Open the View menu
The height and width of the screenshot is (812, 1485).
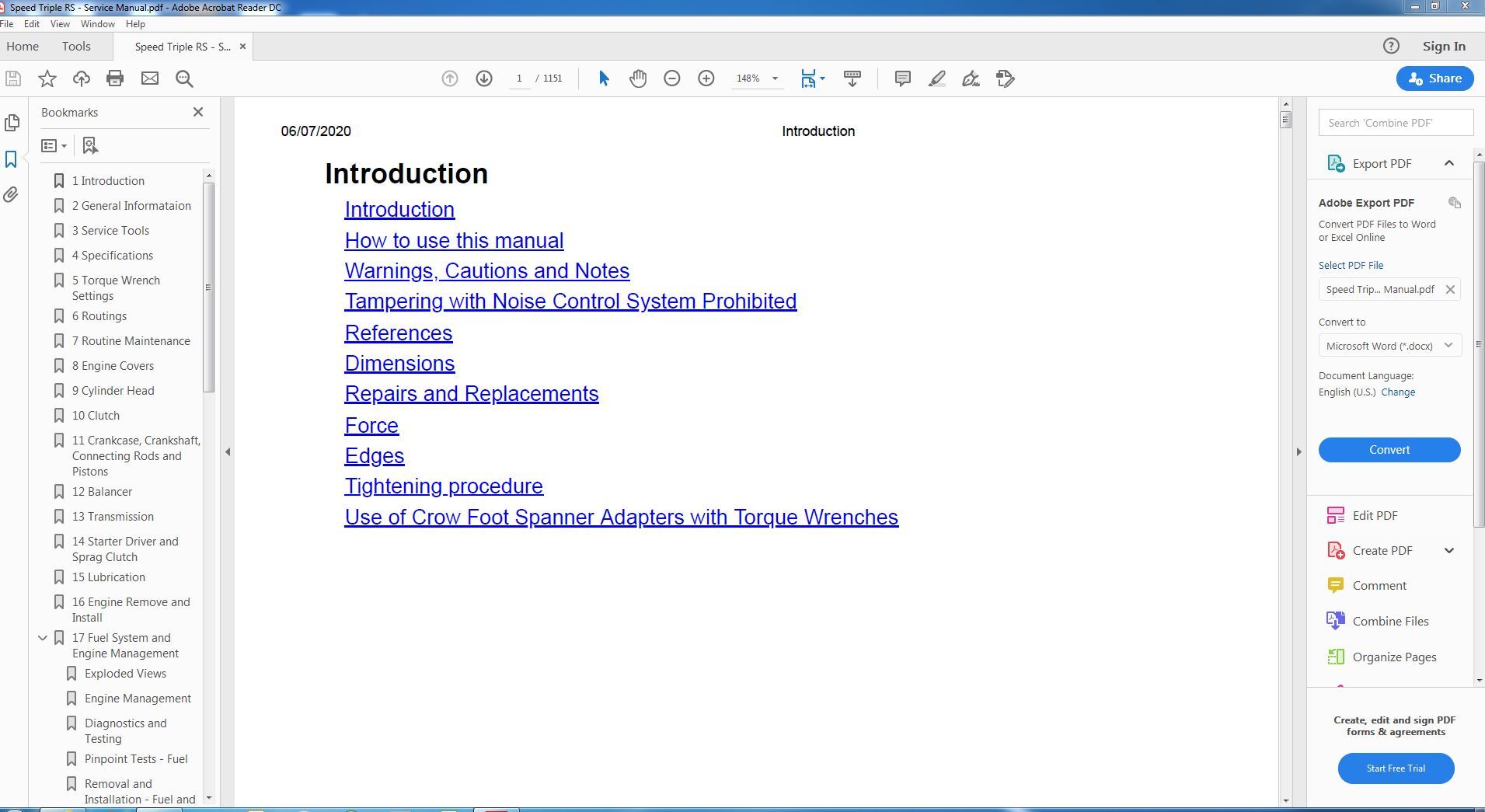coord(60,24)
